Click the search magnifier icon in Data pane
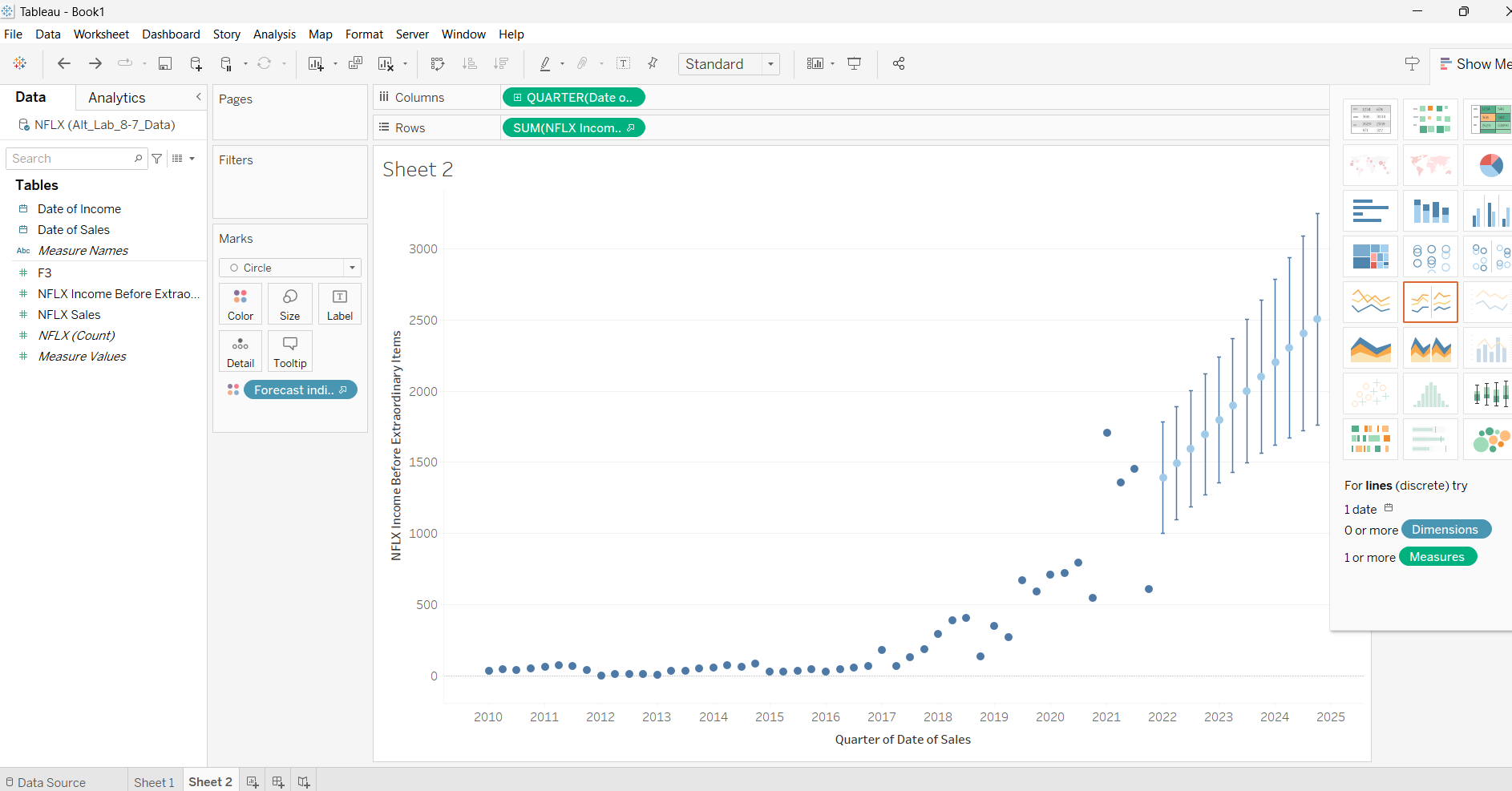This screenshot has height=791, width=1512. coord(138,159)
